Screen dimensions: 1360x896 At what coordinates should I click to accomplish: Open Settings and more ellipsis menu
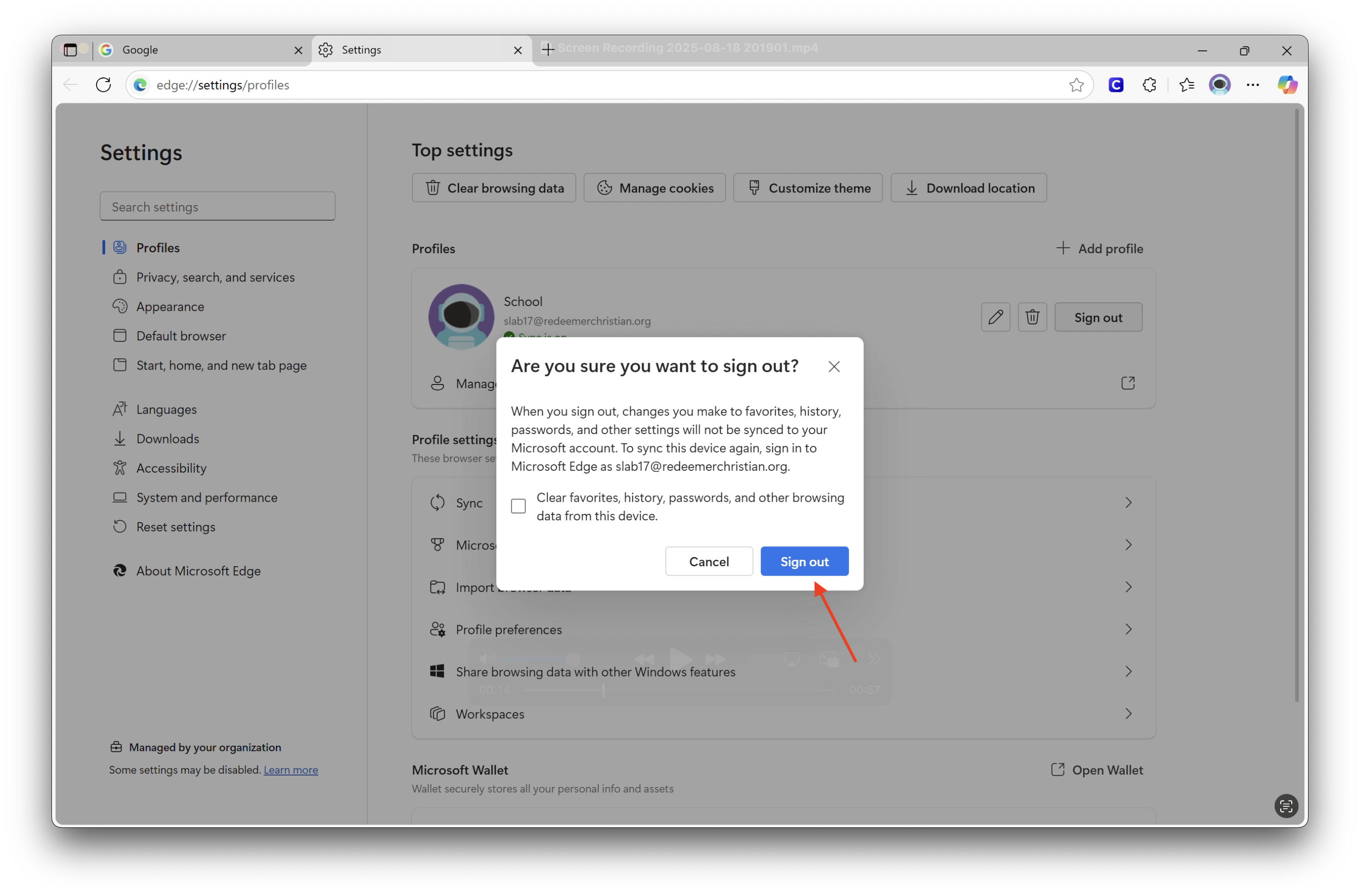tap(1252, 84)
